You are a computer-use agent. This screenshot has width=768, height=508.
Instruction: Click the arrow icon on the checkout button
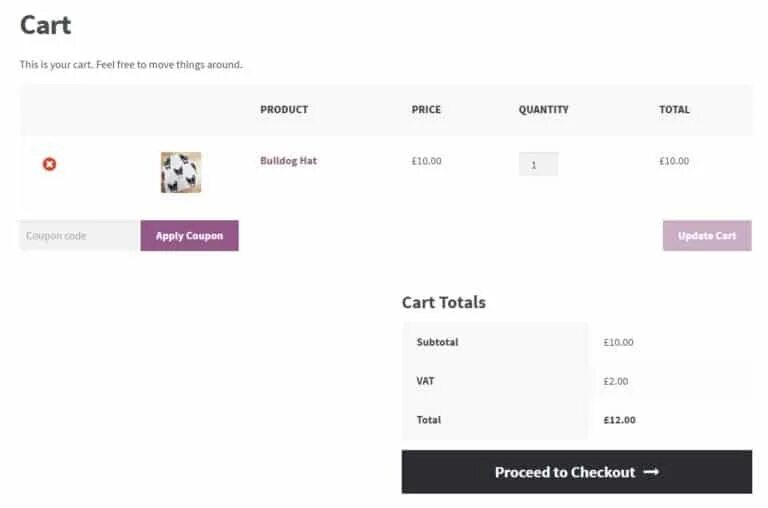click(651, 472)
